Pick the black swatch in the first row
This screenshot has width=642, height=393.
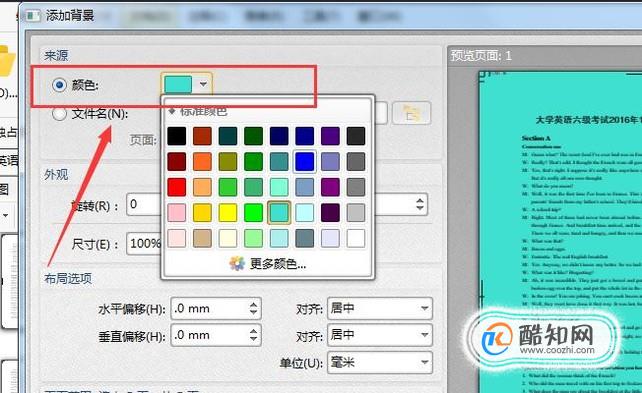[x=176, y=136]
